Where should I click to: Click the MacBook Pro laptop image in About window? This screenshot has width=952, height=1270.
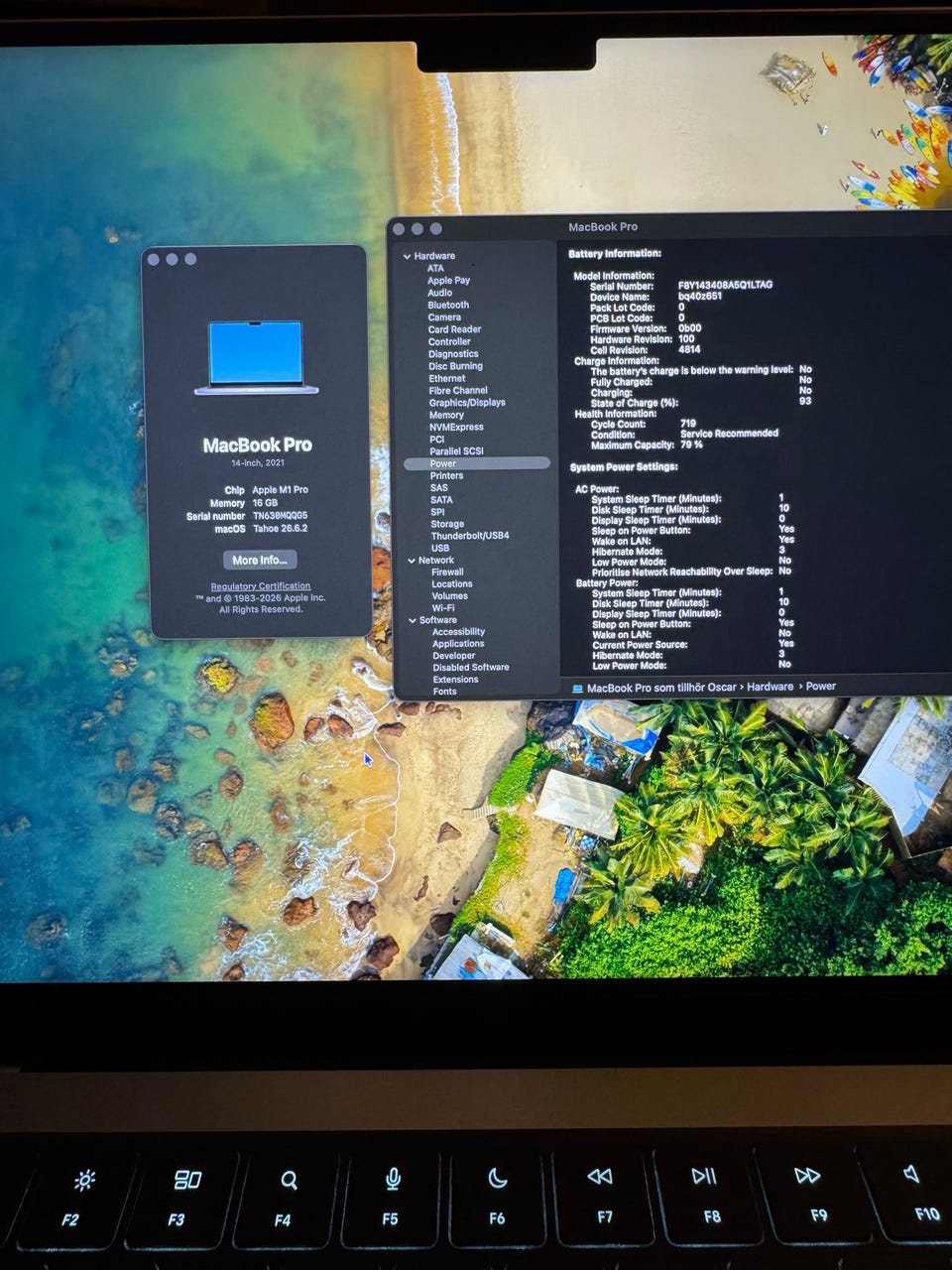click(x=257, y=357)
